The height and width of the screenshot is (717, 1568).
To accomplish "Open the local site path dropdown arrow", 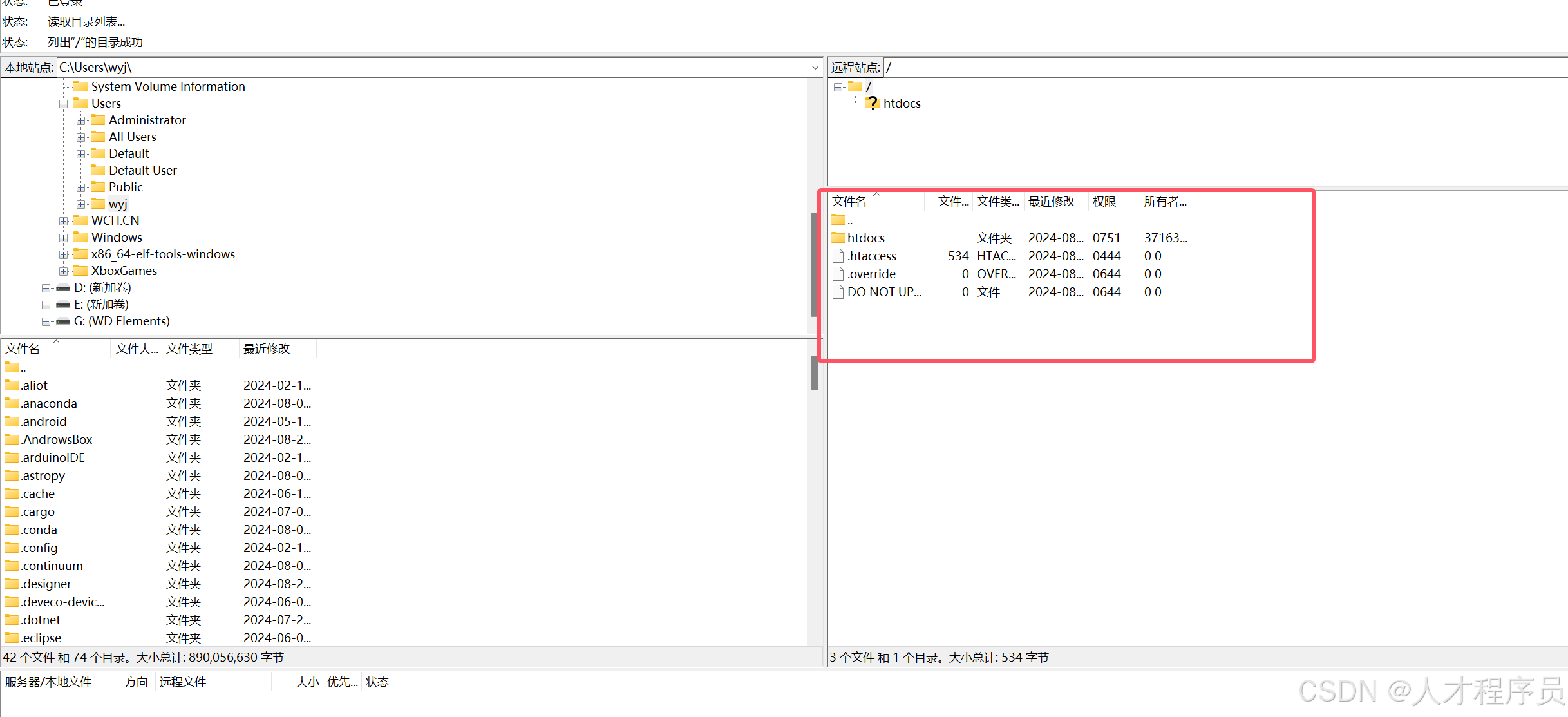I will pyautogui.click(x=815, y=68).
